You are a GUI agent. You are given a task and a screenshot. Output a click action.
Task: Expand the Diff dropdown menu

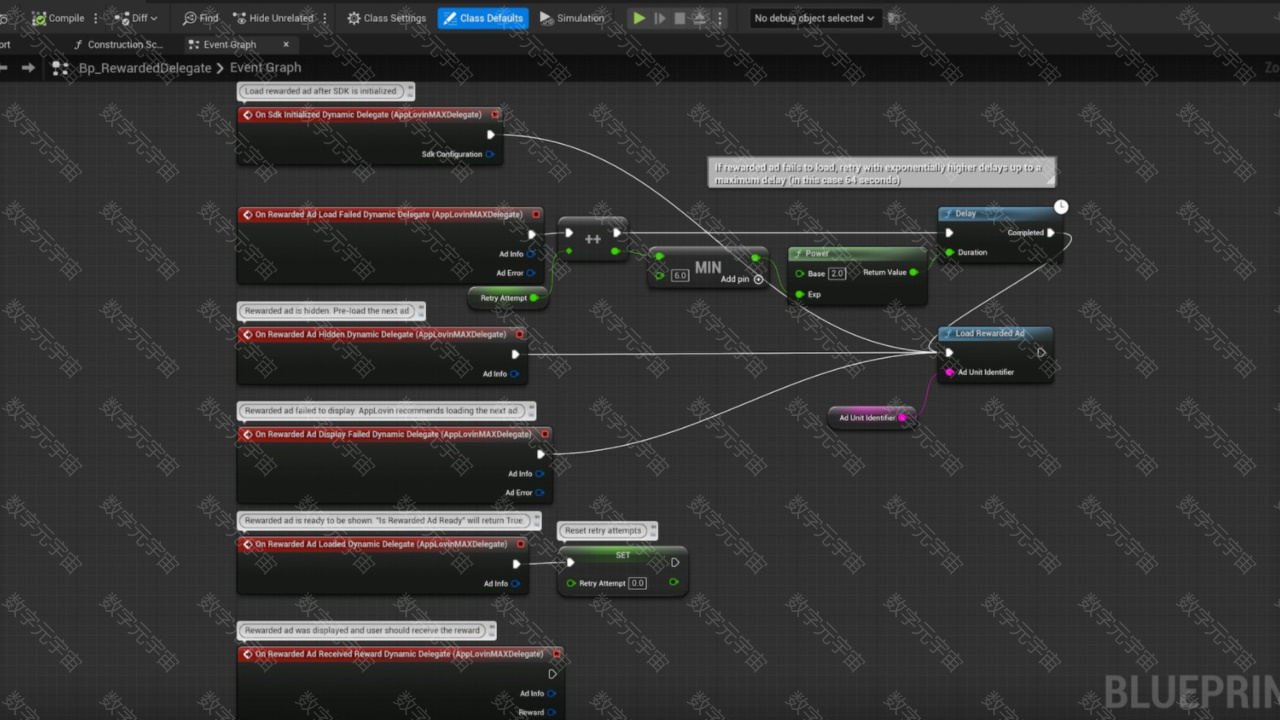155,18
